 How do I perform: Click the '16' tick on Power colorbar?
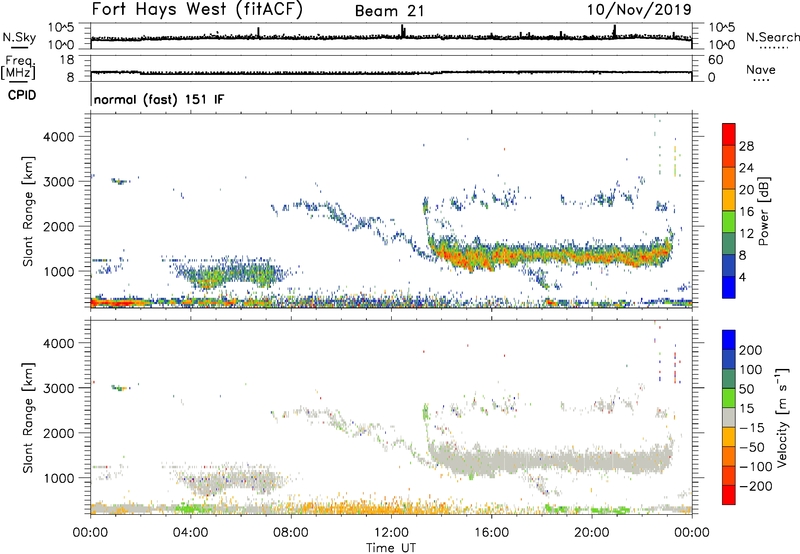click(746, 212)
